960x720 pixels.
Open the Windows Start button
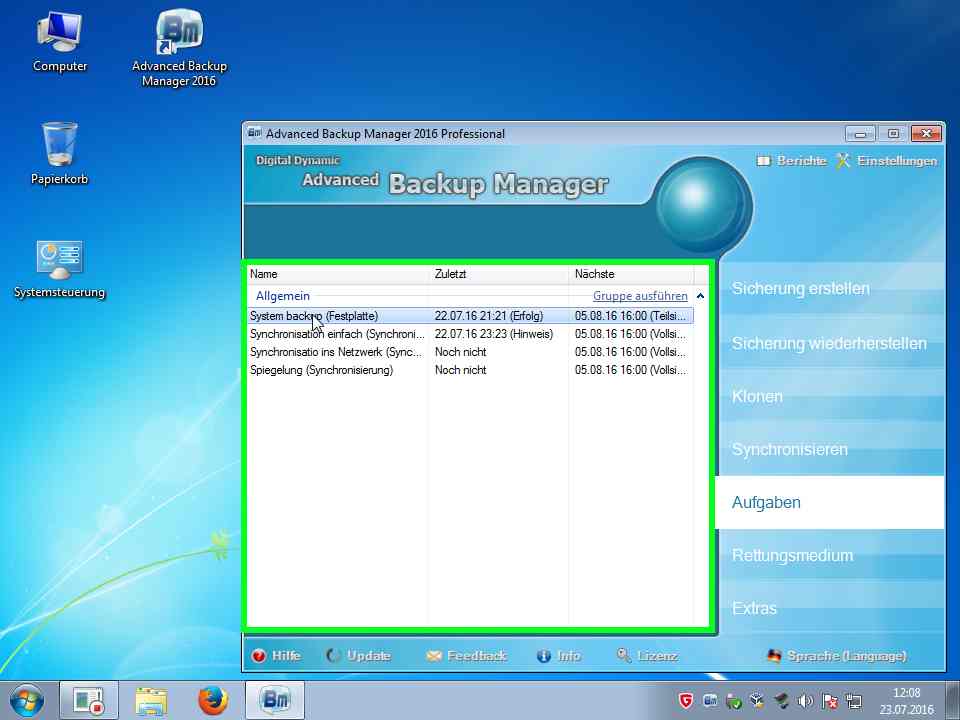(x=26, y=700)
